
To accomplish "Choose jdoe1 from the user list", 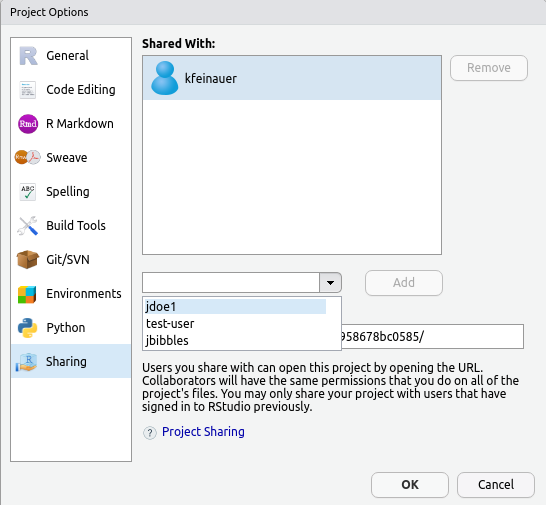I will 235,306.
